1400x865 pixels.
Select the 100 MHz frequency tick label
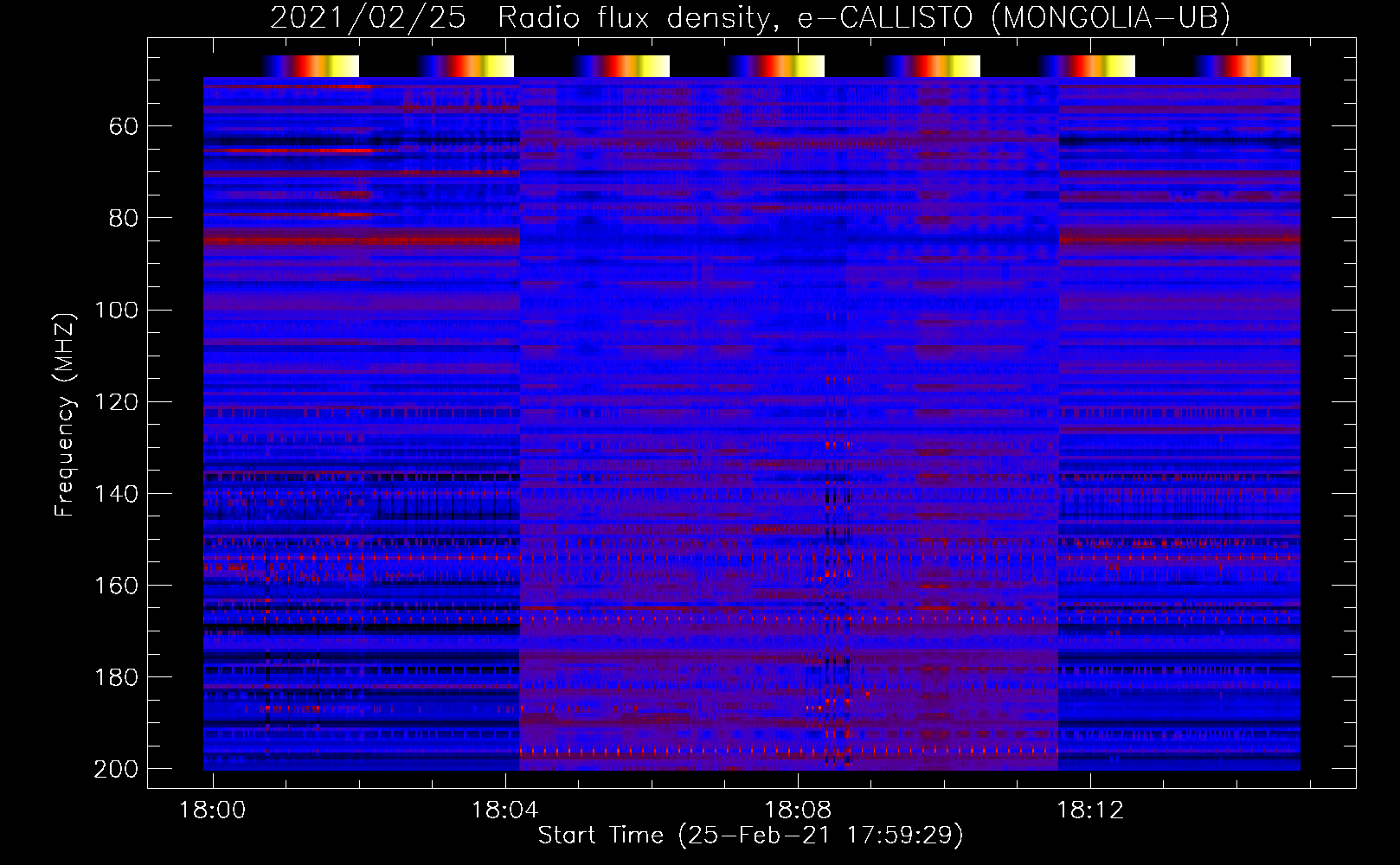point(116,310)
